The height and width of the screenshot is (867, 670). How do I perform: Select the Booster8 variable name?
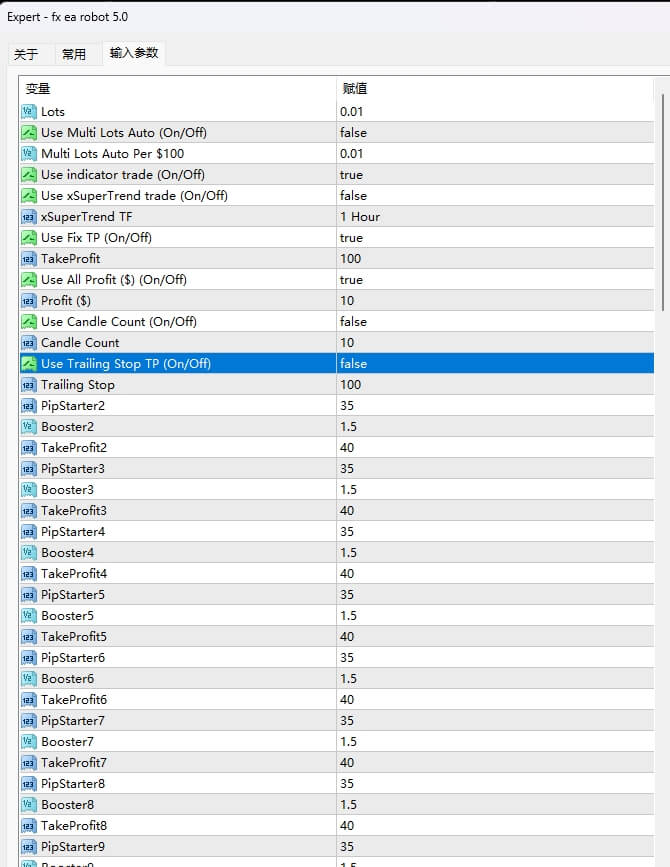pyautogui.click(x=67, y=805)
